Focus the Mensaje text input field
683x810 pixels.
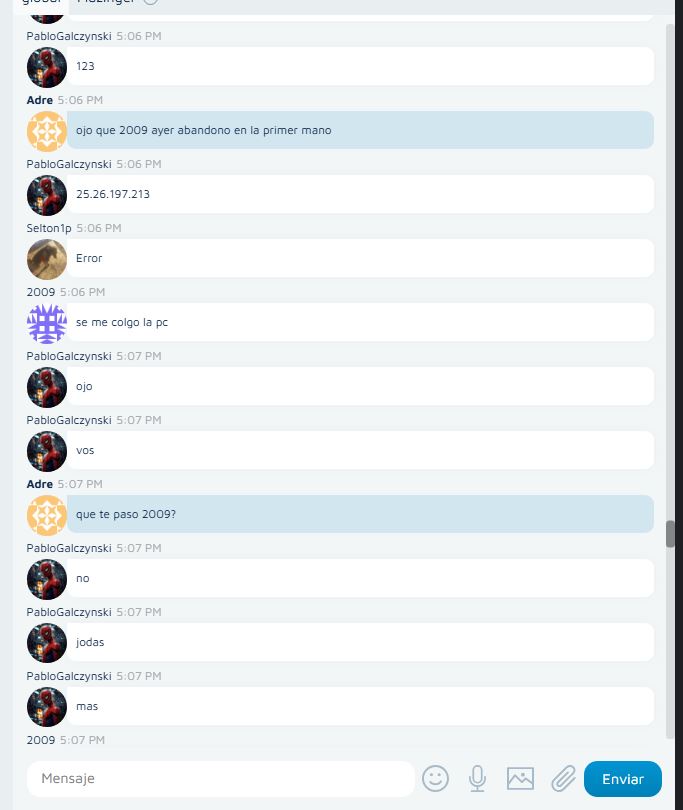click(x=221, y=778)
